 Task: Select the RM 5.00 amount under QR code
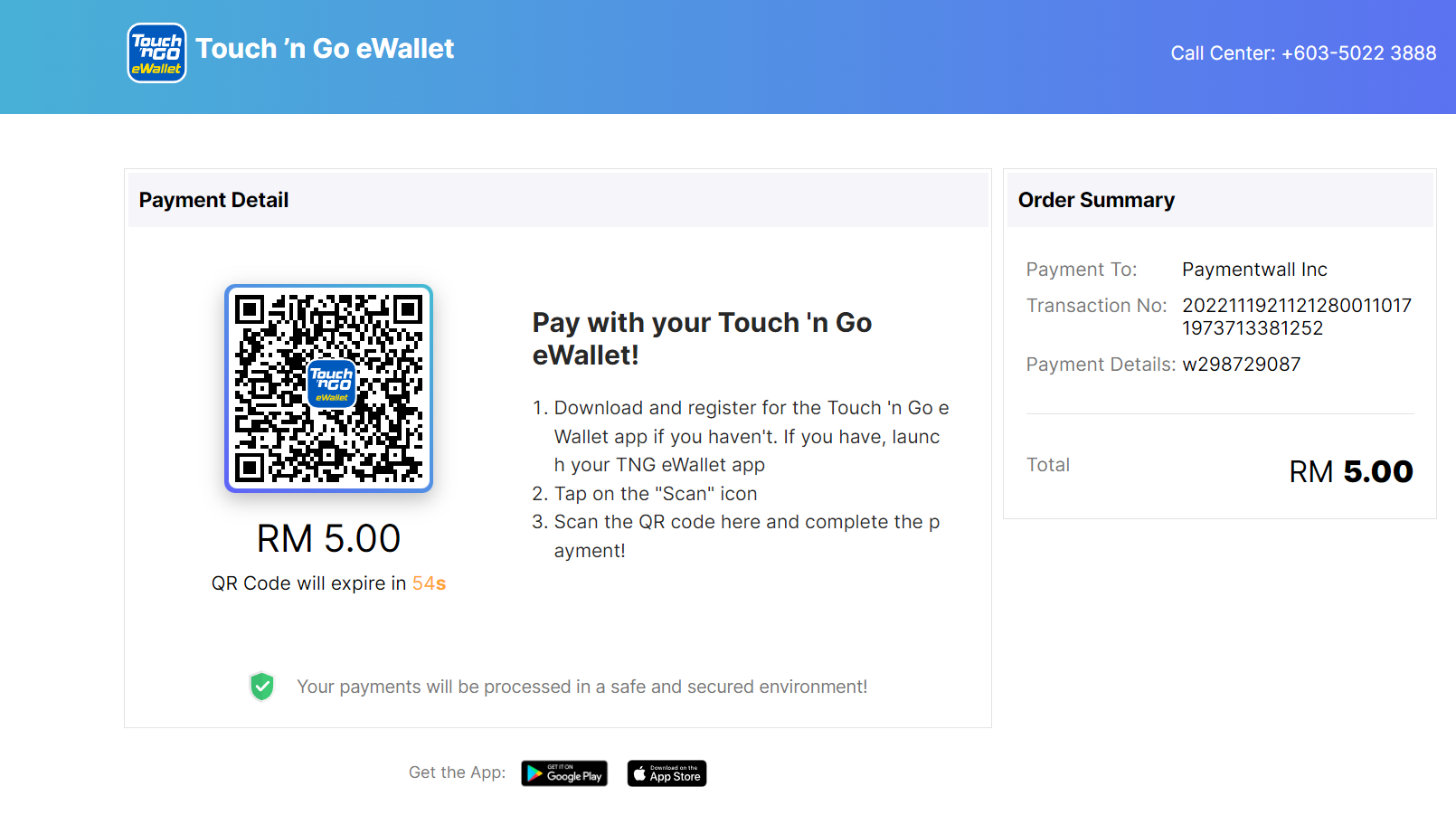point(328,538)
